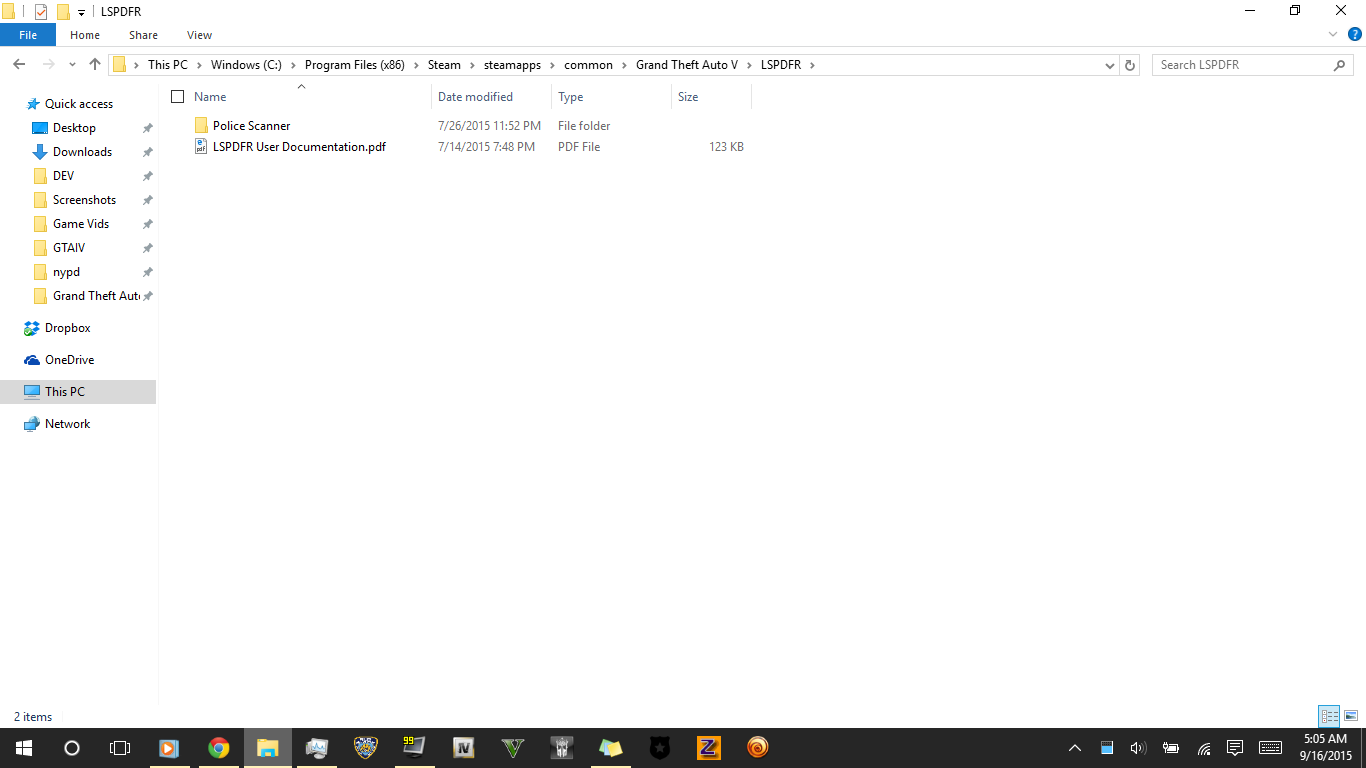Click the green GTA V taskbar icon

(512, 748)
